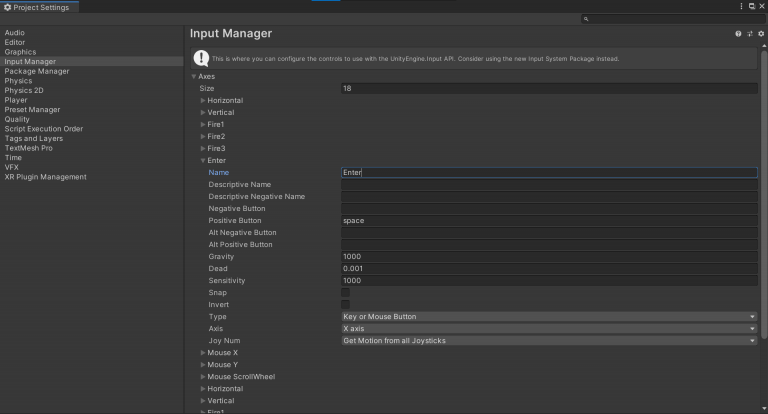
Task: Open the window's three-dot options menu
Action: click(x=741, y=6)
